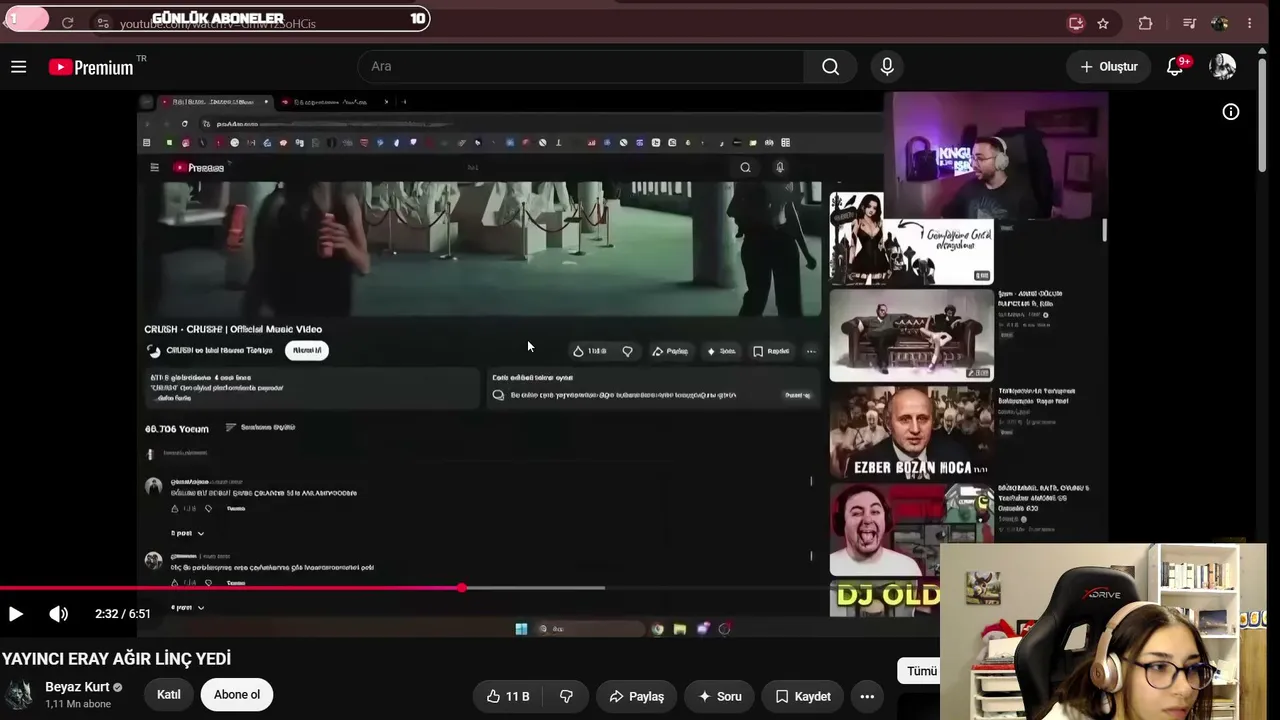Open the Beyaz Kurt channel name link
The image size is (1280, 720).
[x=77, y=687]
